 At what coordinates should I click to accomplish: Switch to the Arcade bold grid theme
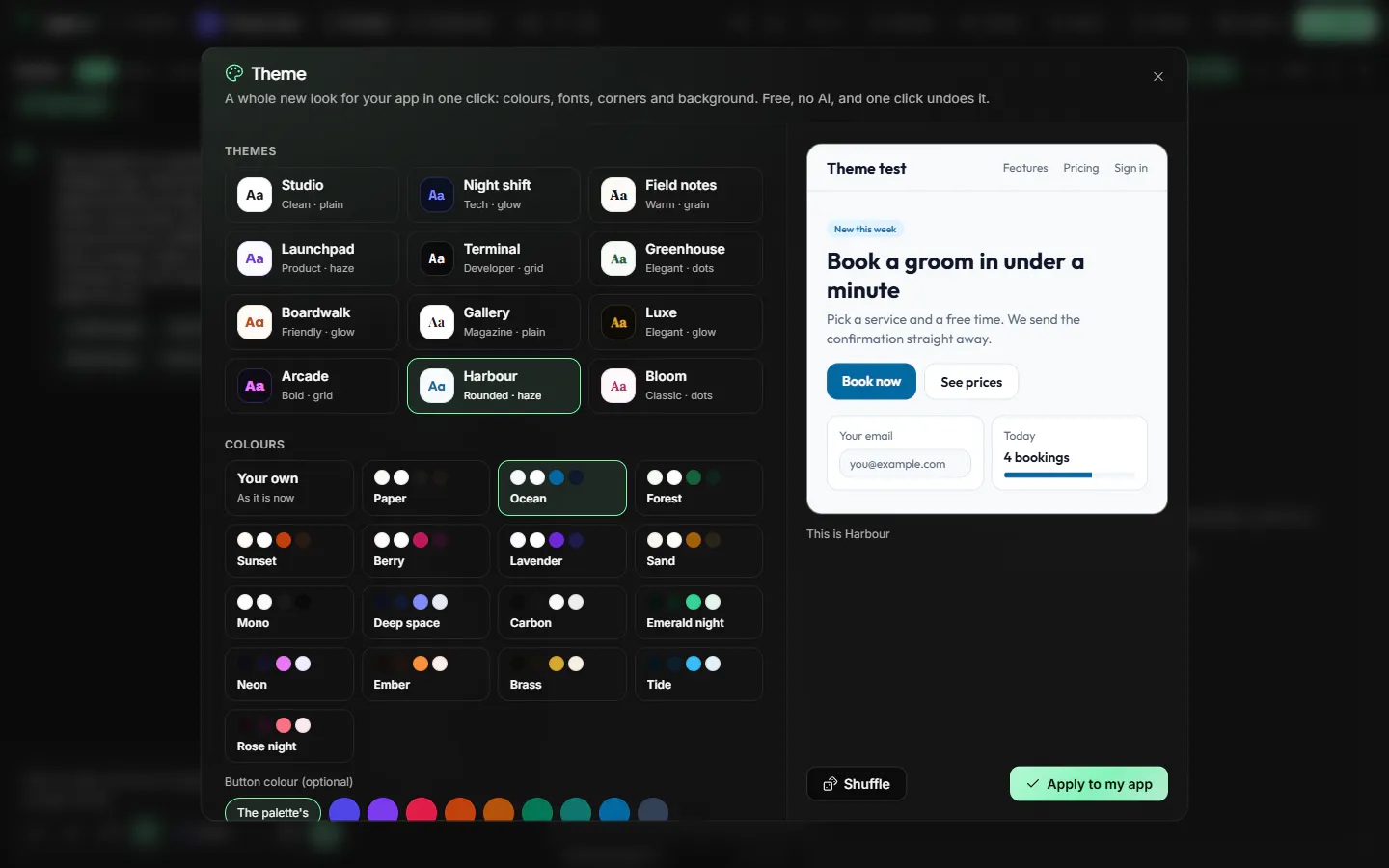[x=312, y=386]
